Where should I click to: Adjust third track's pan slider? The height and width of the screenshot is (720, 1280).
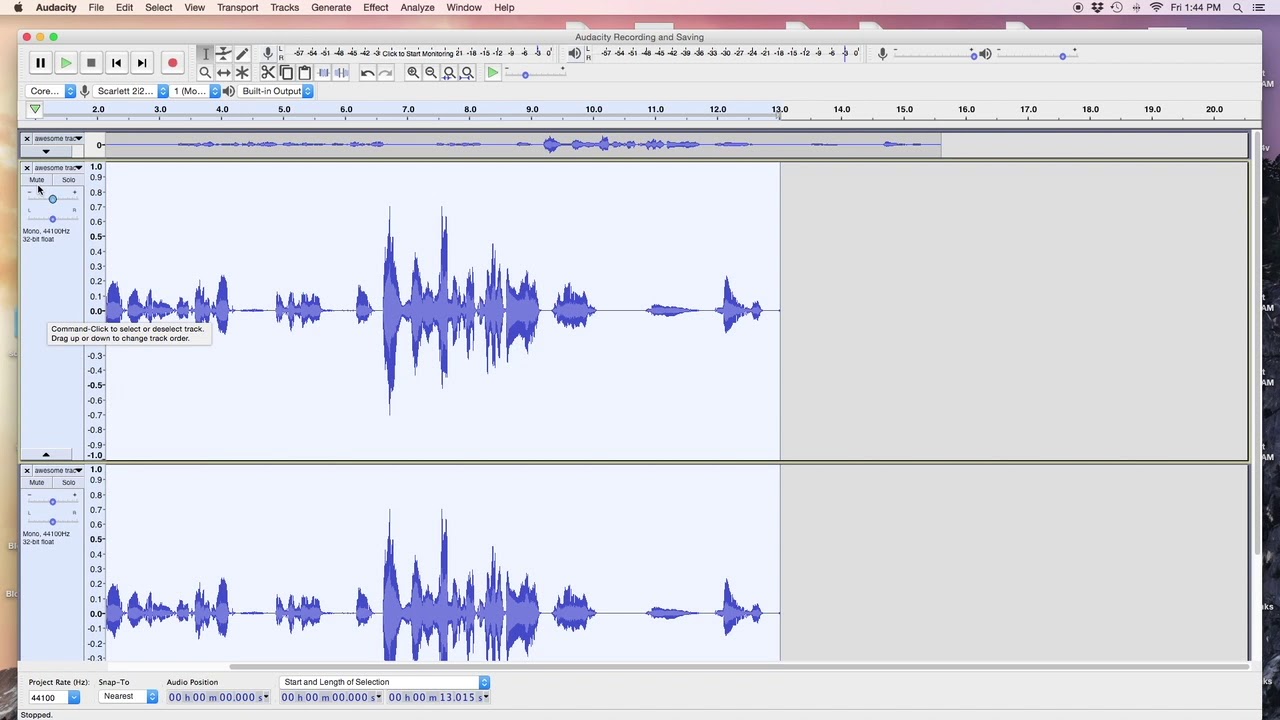pos(52,521)
